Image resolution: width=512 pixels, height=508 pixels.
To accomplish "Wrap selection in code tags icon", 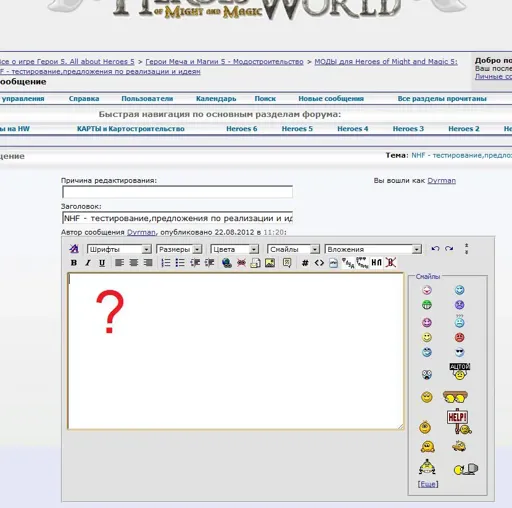I will 319,263.
